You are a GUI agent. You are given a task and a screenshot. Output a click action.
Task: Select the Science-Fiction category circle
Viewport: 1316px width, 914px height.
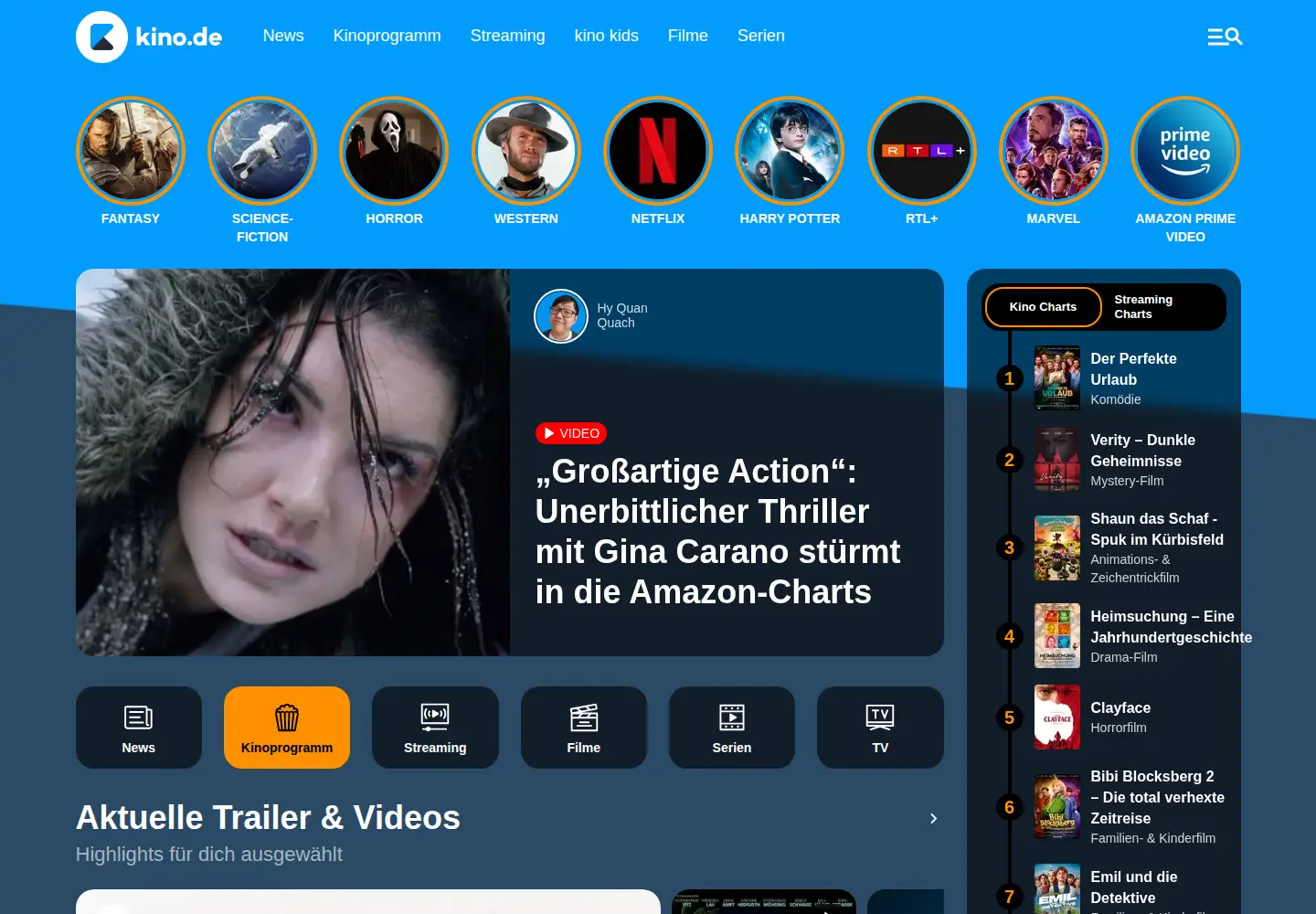coord(262,151)
